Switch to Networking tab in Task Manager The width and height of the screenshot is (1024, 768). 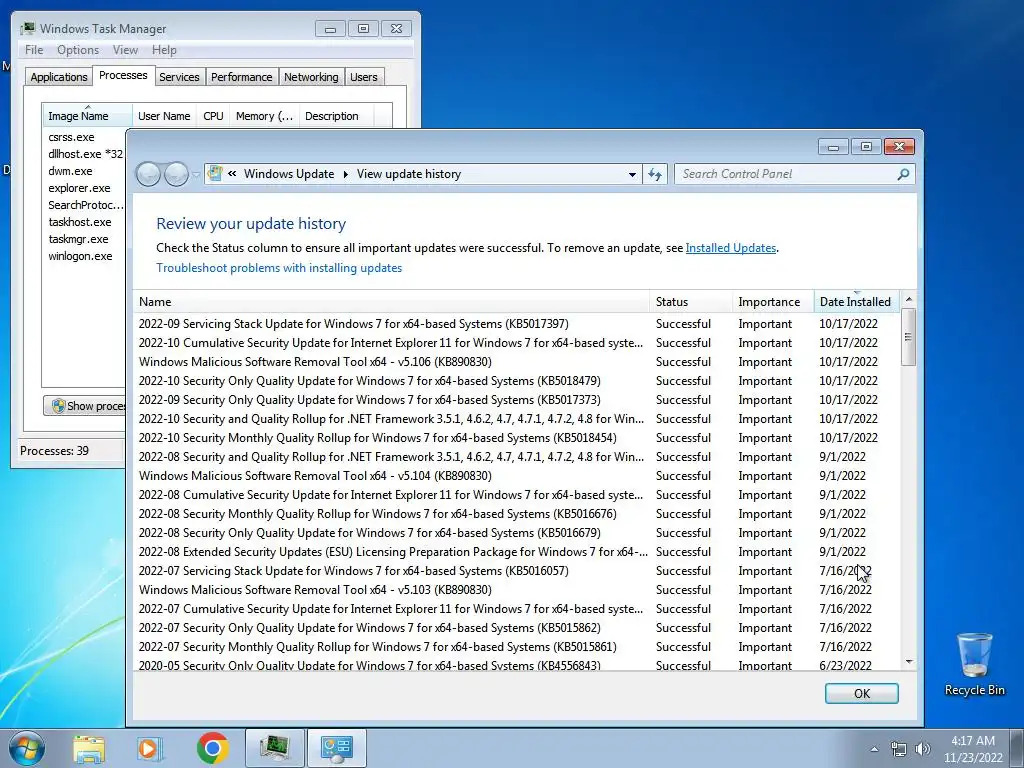[x=311, y=77]
